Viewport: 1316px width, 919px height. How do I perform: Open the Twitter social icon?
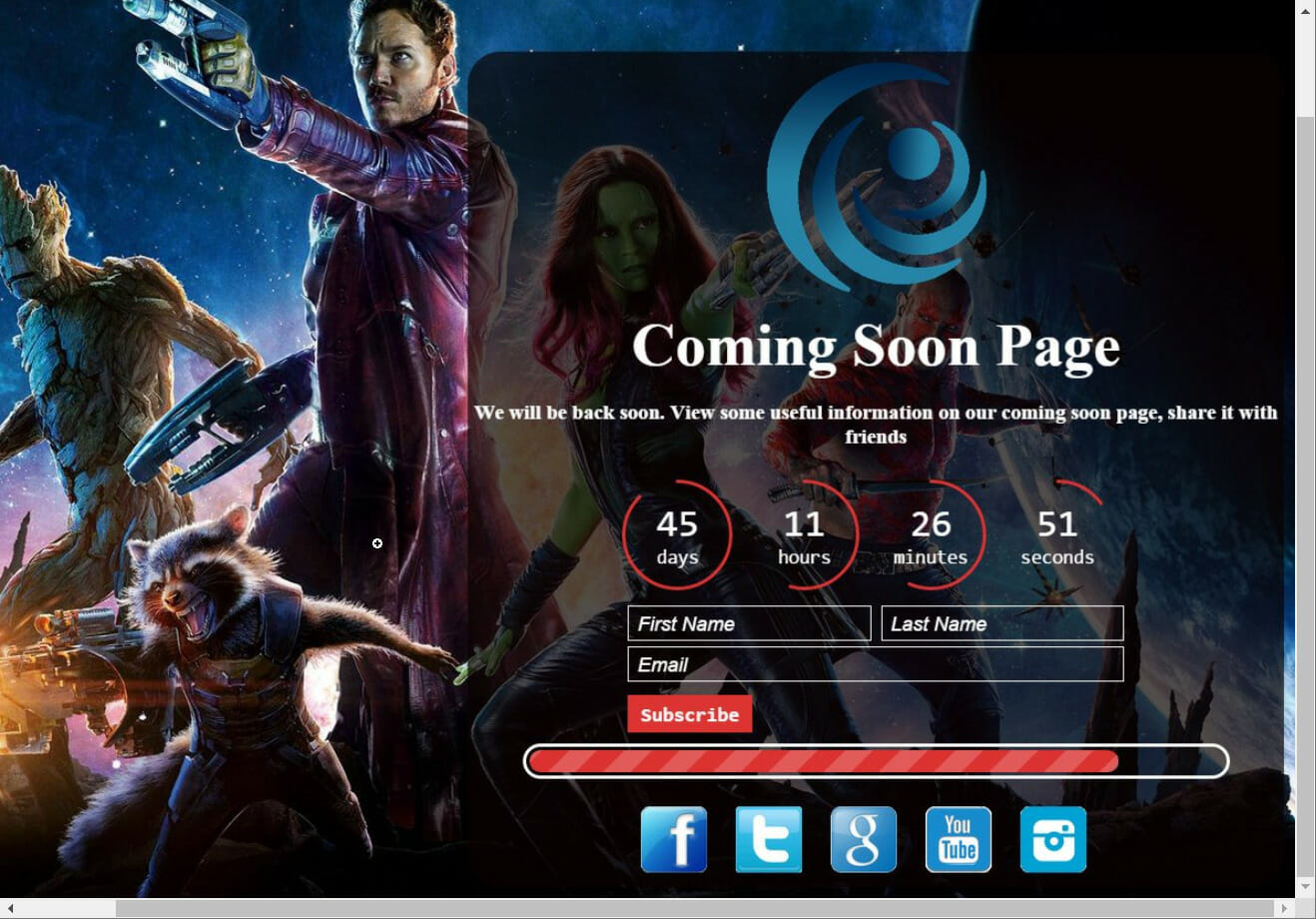point(769,840)
